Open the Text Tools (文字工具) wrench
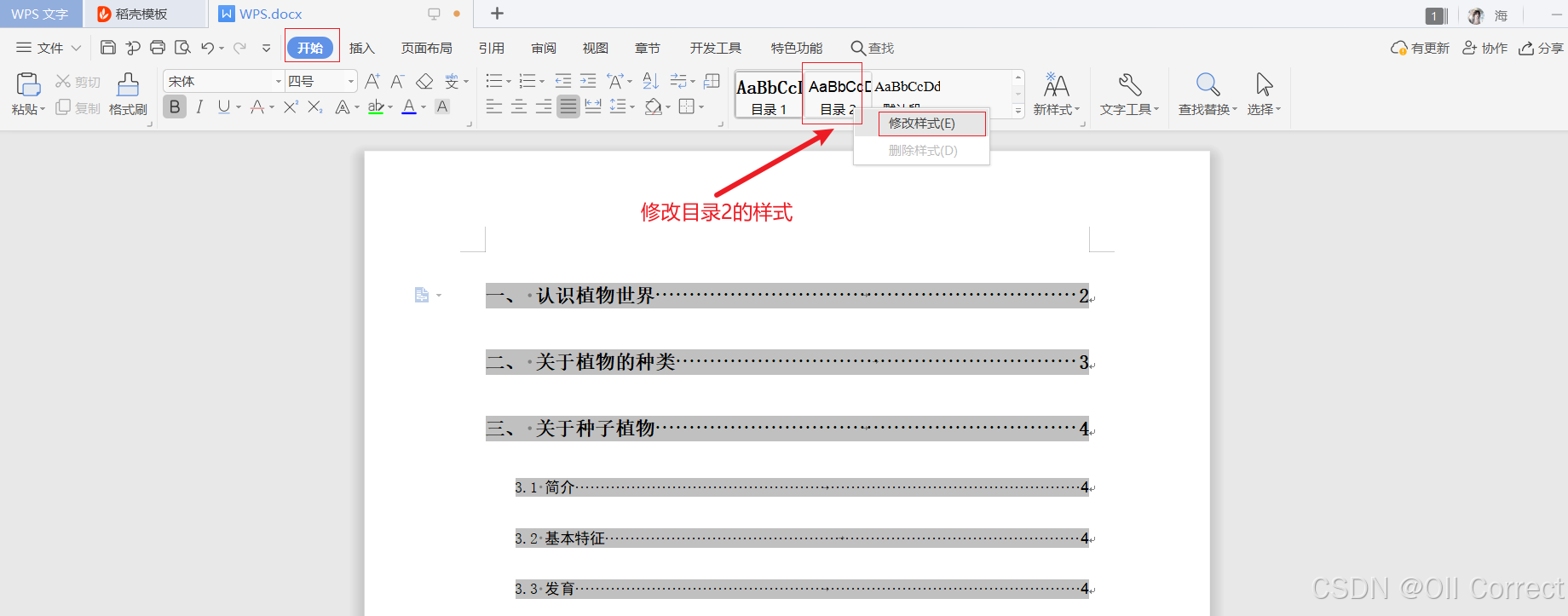The width and height of the screenshot is (1568, 616). coord(1129,94)
